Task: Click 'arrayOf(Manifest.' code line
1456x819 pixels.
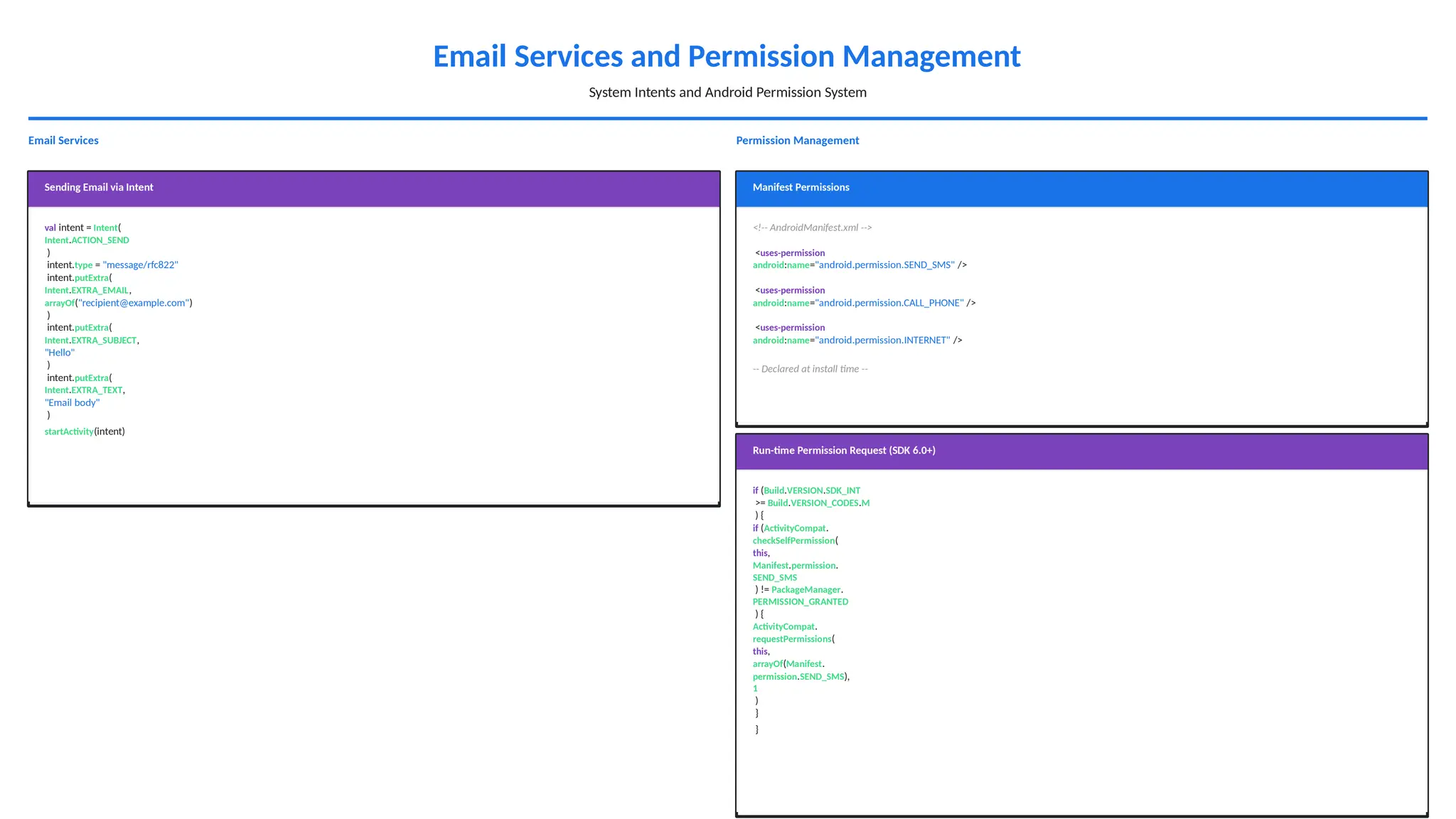Action: (789, 663)
